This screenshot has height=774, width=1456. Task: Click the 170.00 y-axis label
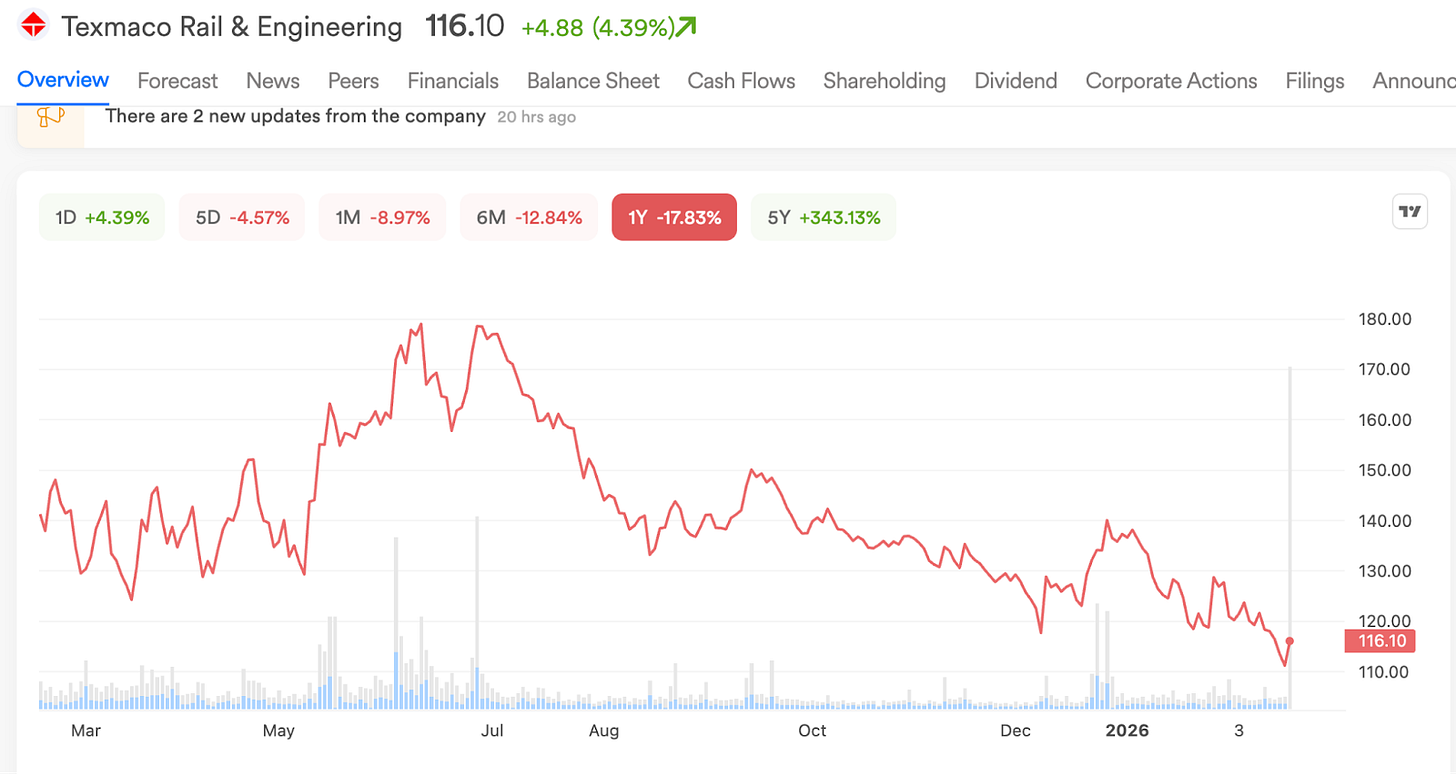click(1385, 369)
